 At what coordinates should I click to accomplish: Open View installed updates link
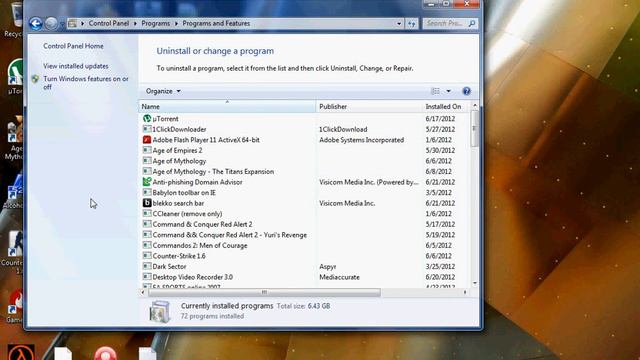(x=76, y=66)
